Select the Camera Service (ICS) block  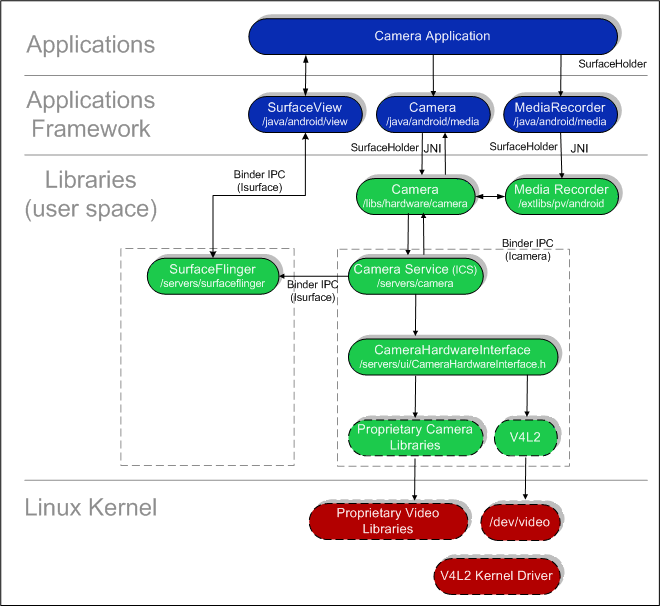414,275
